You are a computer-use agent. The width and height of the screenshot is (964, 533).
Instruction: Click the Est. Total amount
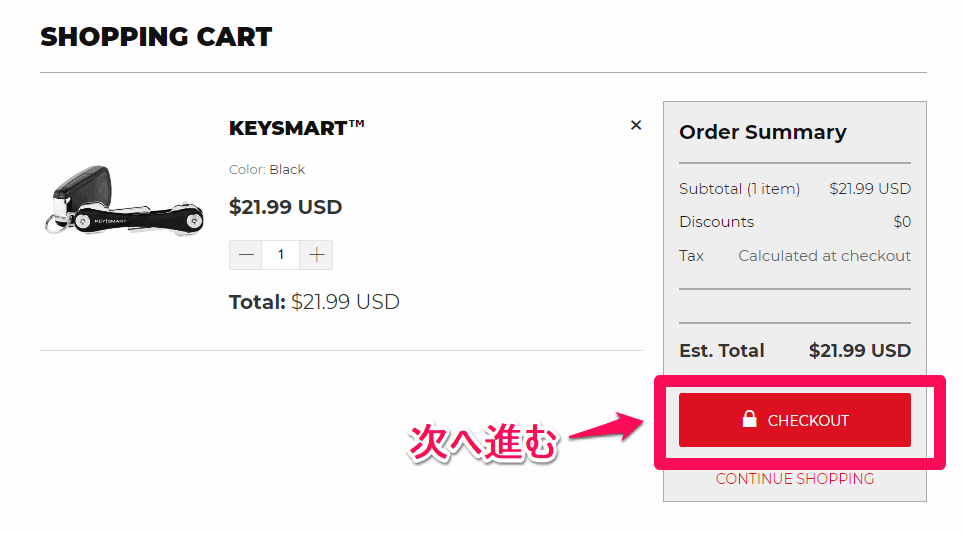(859, 351)
